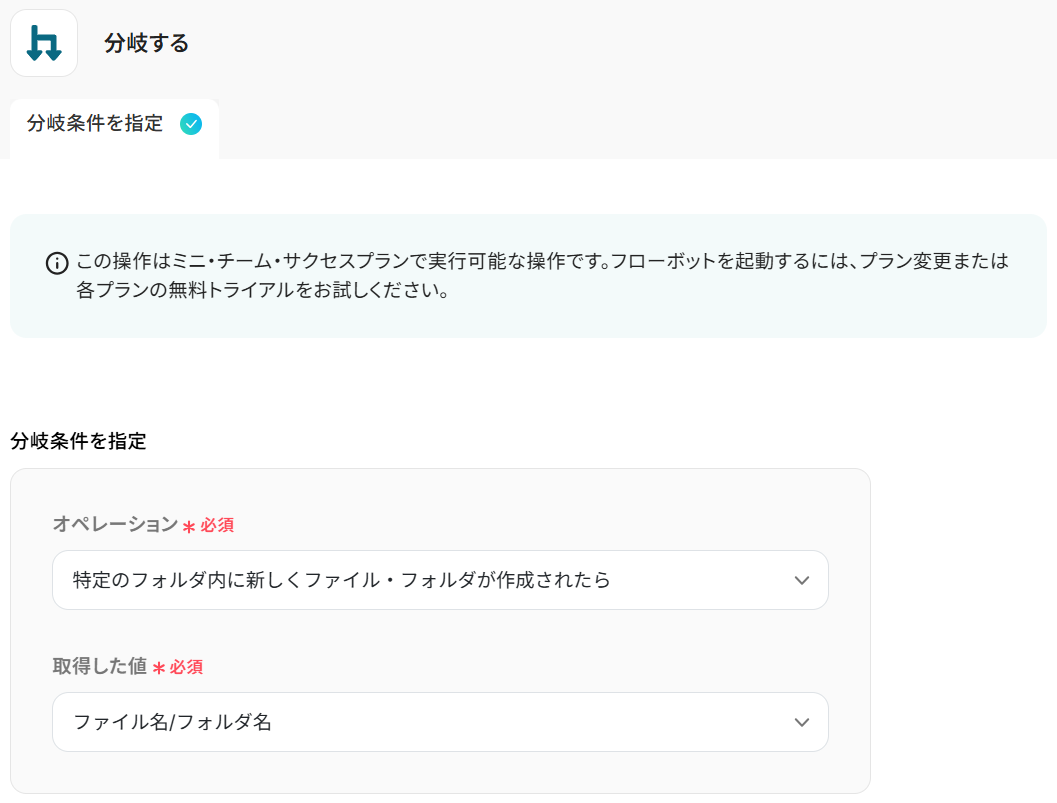Click the 必須 badge next to オペレーション
This screenshot has width=1057, height=803.
pos(217,525)
